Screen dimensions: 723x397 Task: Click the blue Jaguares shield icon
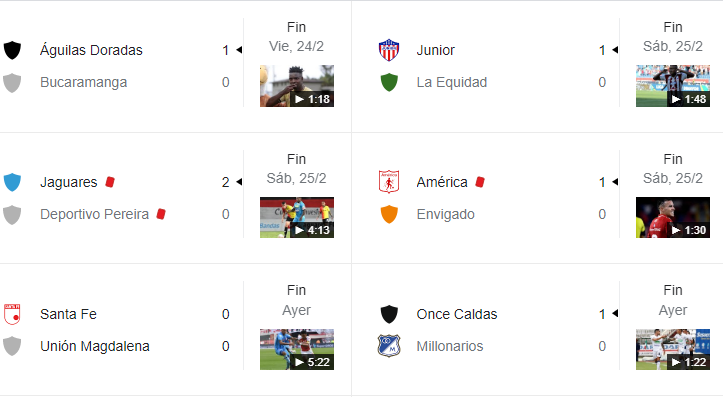pyautogui.click(x=12, y=182)
